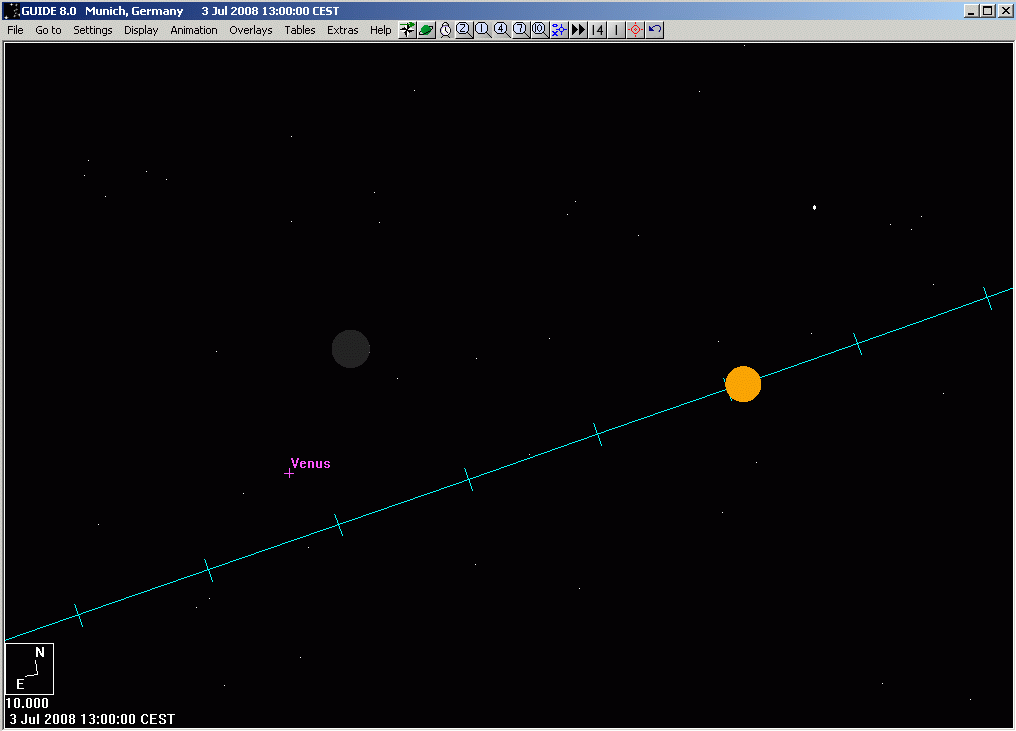Select the magnifier level 1 zoom icon

[483, 30]
